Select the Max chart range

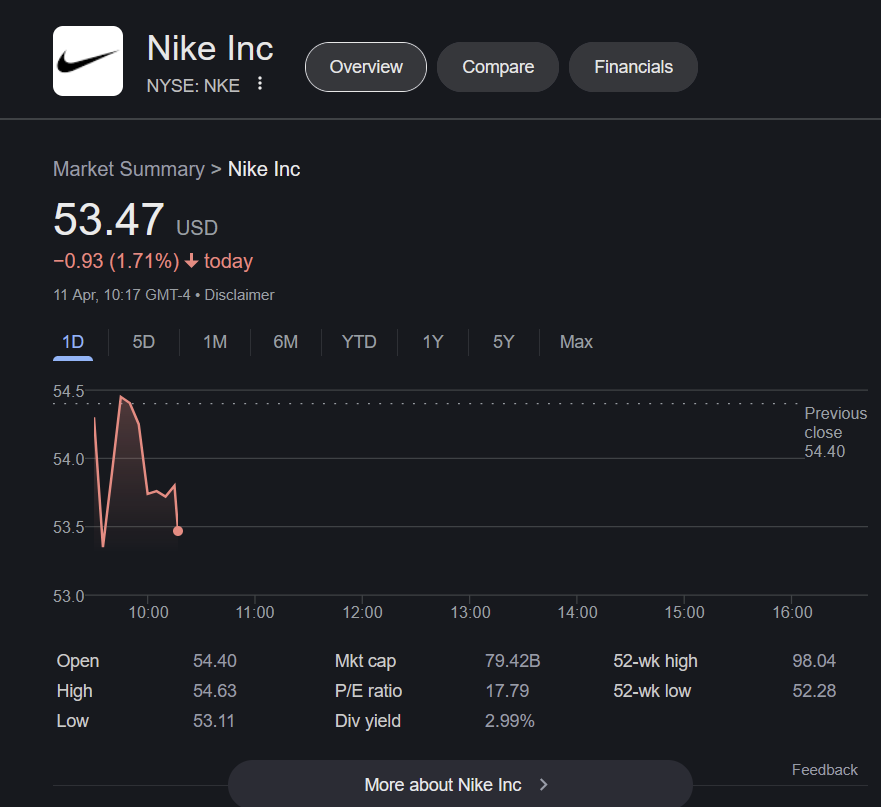pos(576,342)
